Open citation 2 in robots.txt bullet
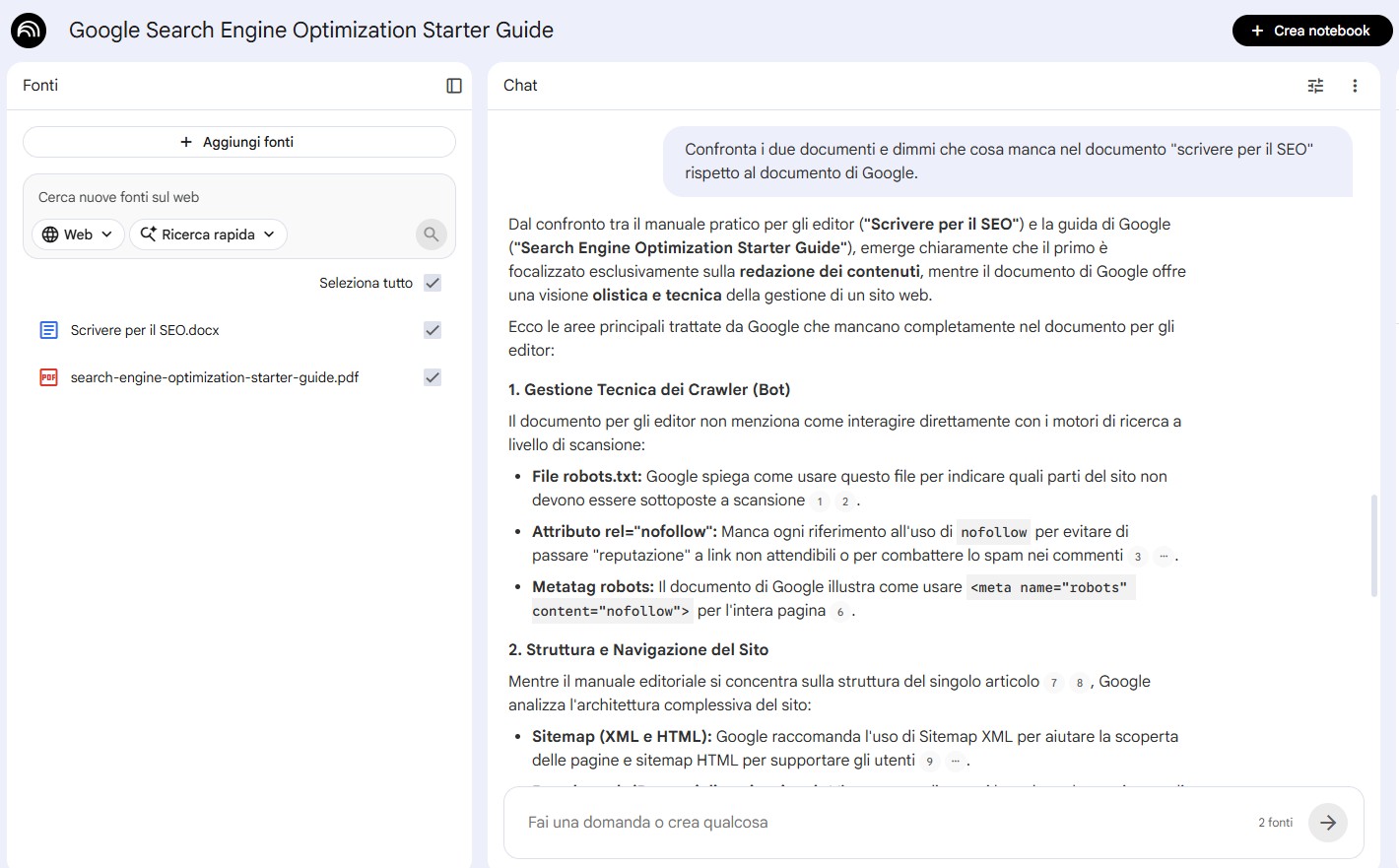Viewport: 1399px width, 868px height. click(844, 501)
